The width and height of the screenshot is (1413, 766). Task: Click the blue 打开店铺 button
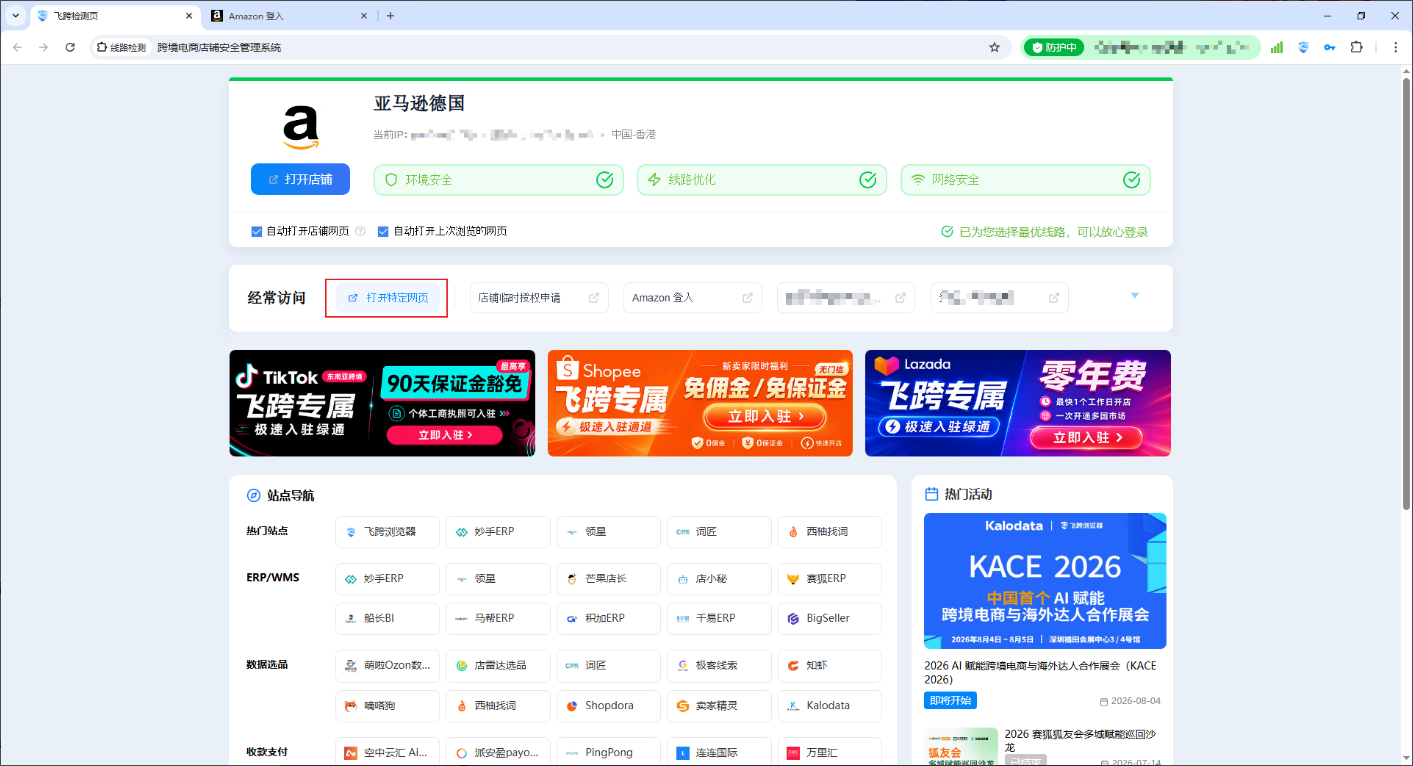click(300, 179)
